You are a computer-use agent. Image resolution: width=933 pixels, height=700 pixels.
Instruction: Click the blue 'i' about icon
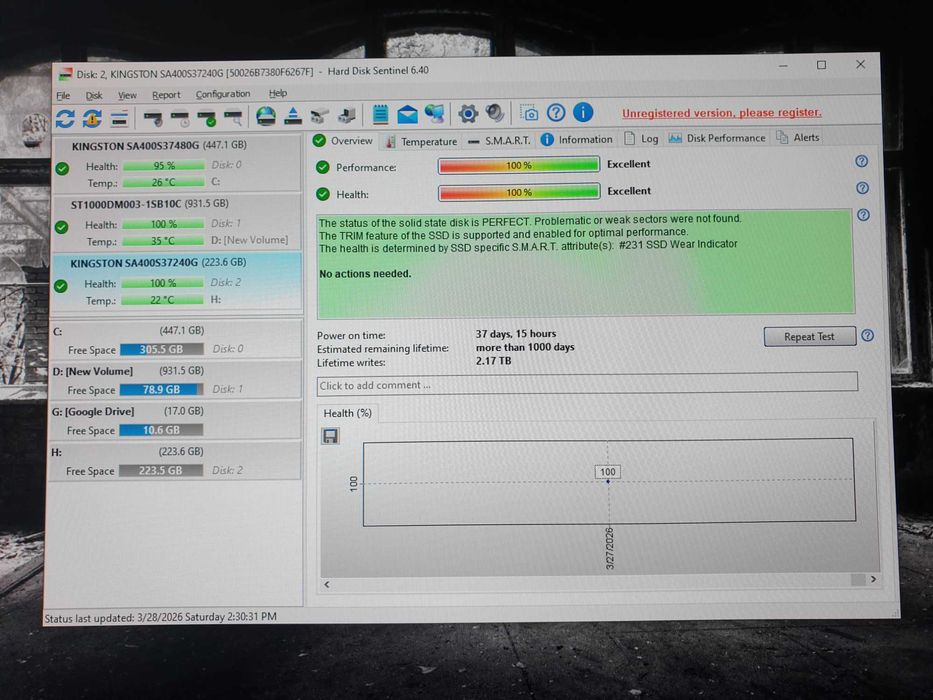click(x=583, y=111)
